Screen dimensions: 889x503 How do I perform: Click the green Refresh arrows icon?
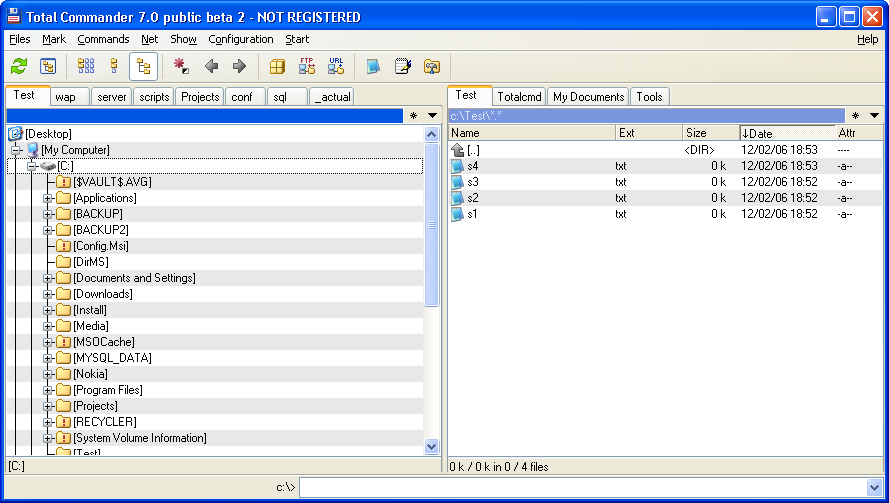(x=19, y=66)
